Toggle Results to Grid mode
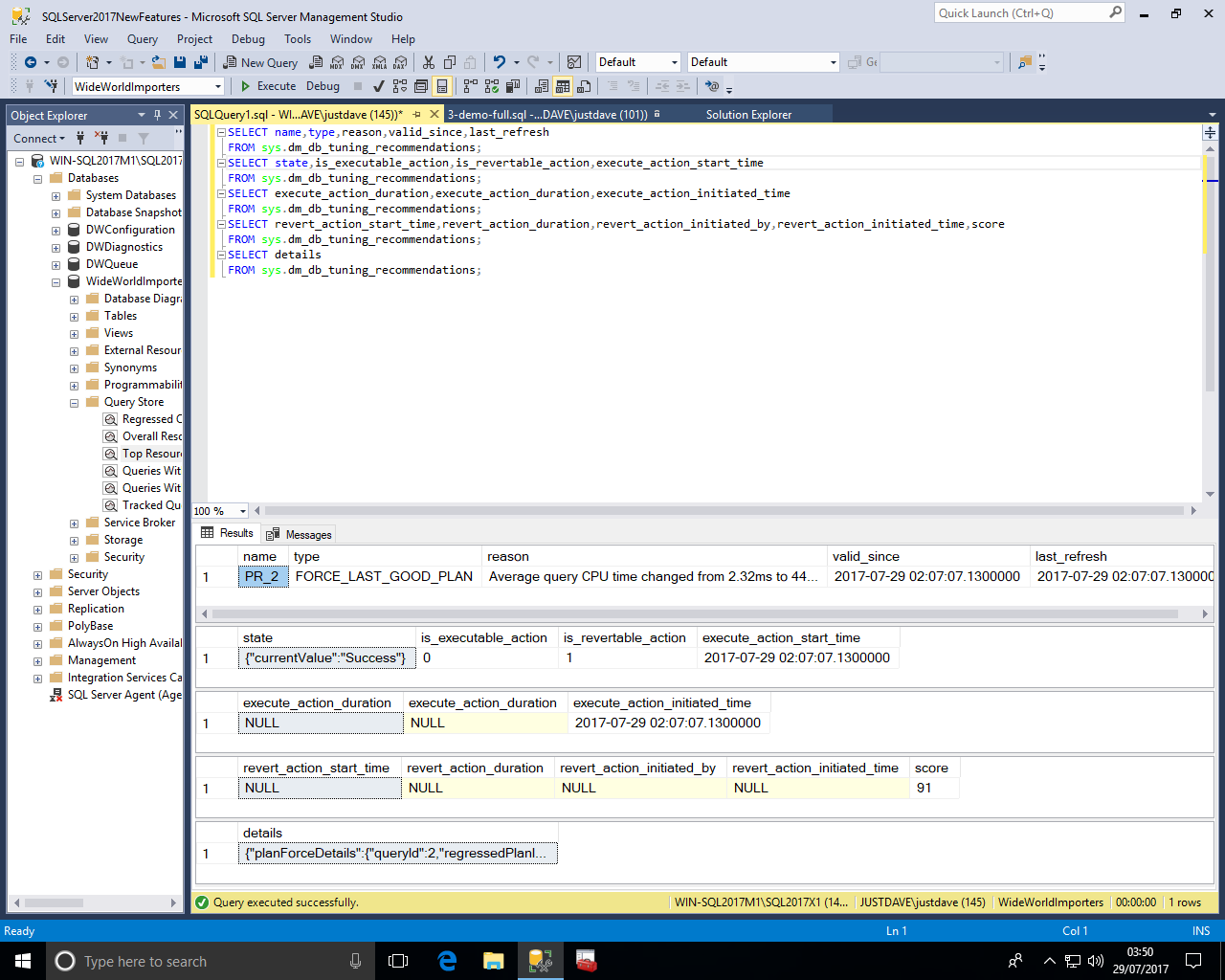The height and width of the screenshot is (980, 1225). coord(563,86)
